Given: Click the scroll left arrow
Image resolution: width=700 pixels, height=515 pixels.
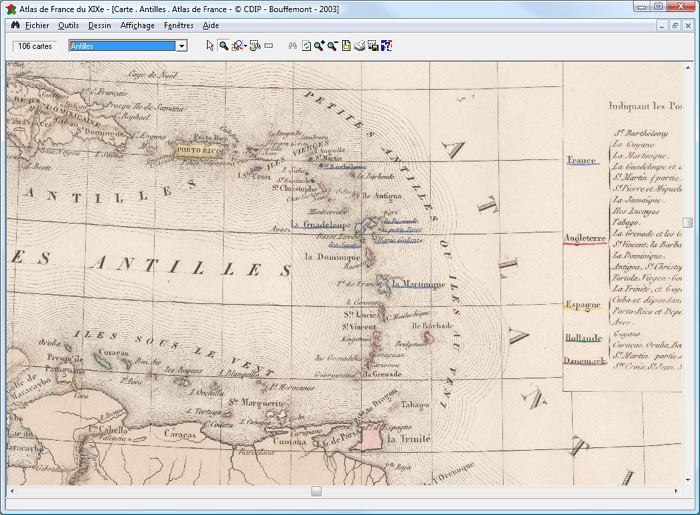Looking at the screenshot, I should point(12,491).
